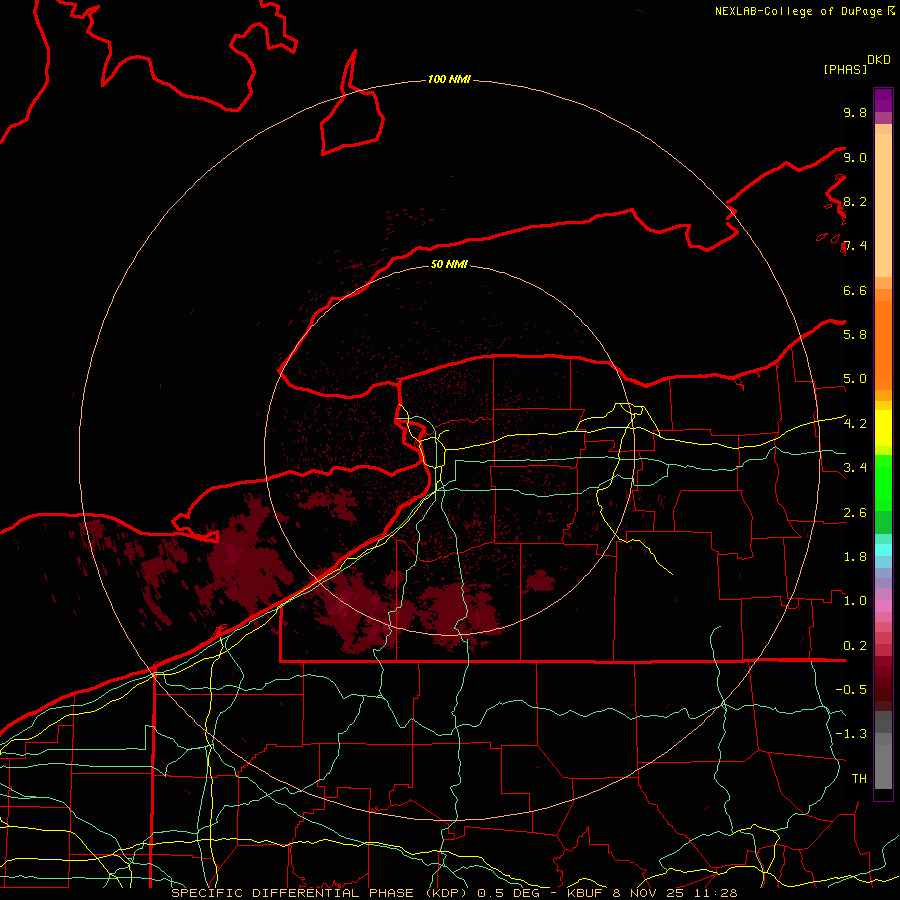Click the 9.8 value on the legend
The width and height of the screenshot is (900, 900).
[x=854, y=113]
